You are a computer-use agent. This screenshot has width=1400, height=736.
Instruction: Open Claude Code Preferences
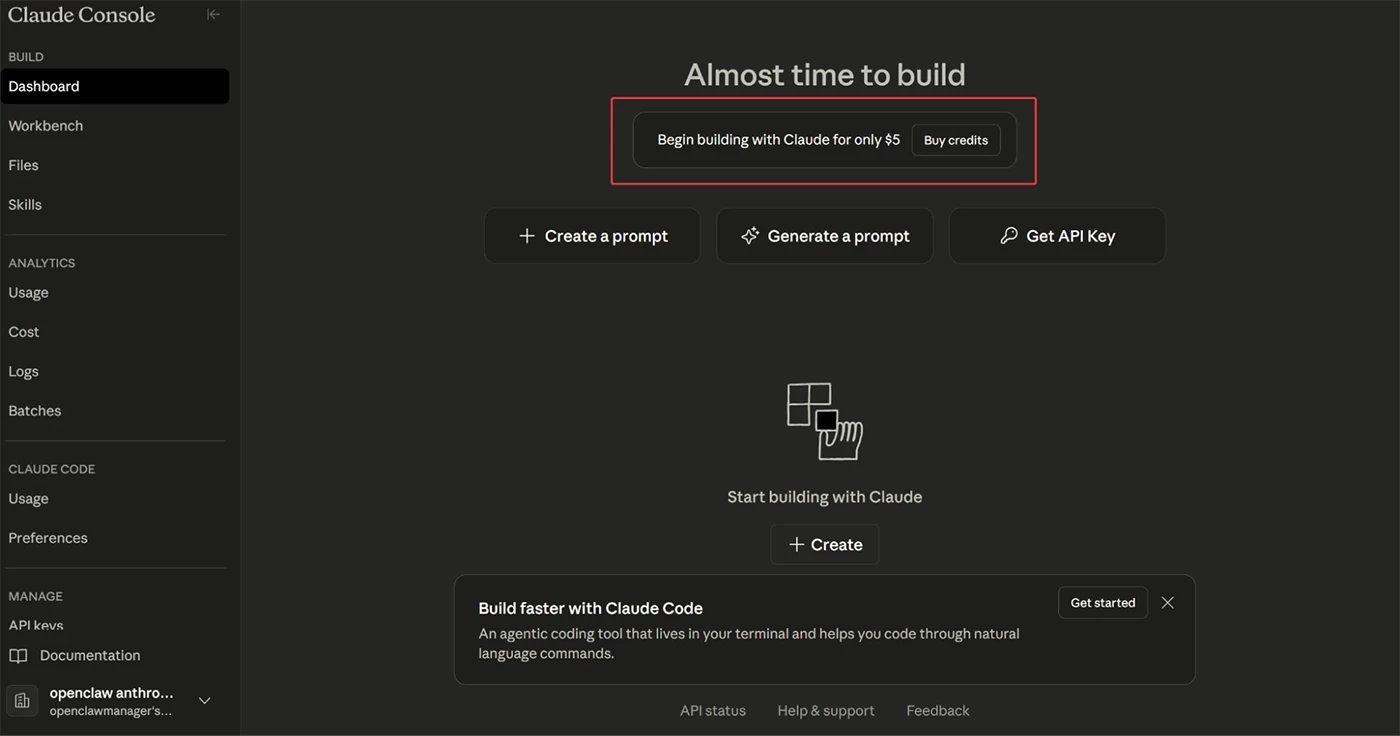pos(48,538)
